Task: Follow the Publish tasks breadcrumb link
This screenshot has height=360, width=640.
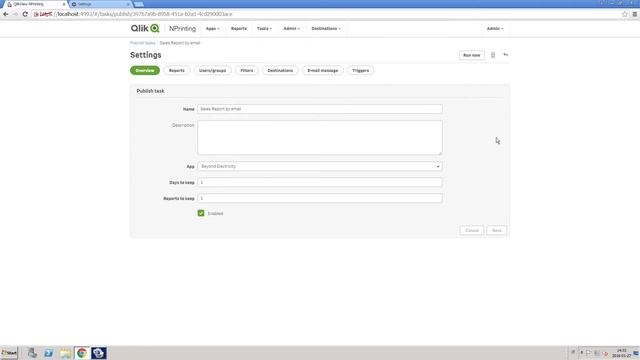Action: coord(142,43)
